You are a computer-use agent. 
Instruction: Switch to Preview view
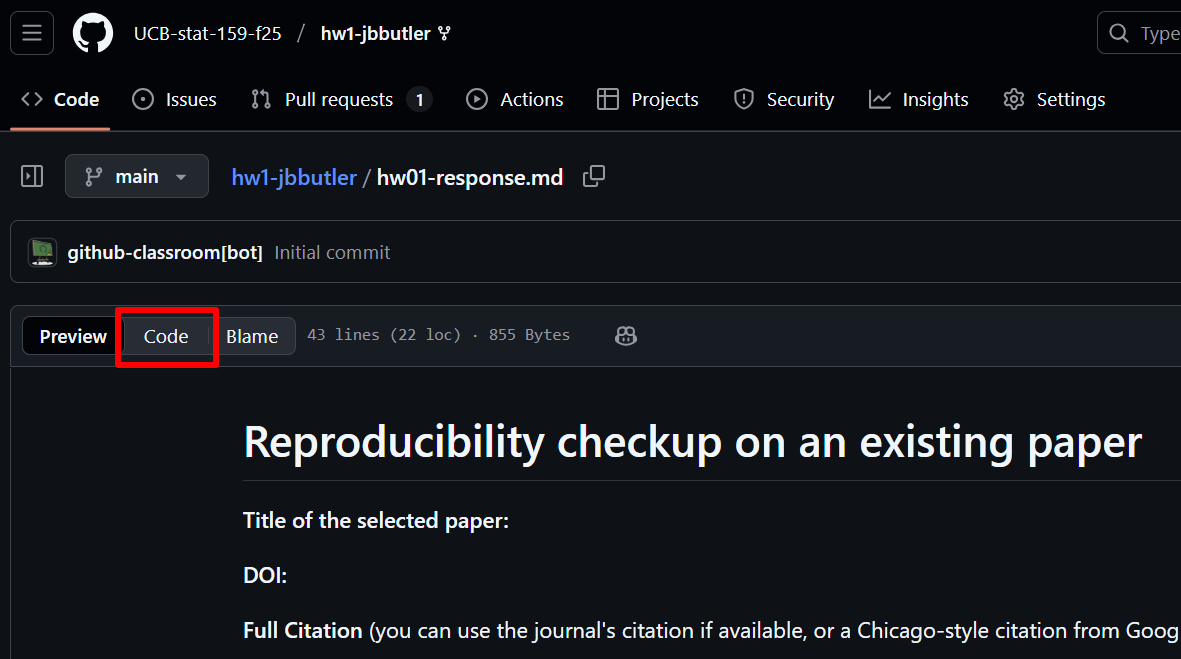pyautogui.click(x=73, y=337)
